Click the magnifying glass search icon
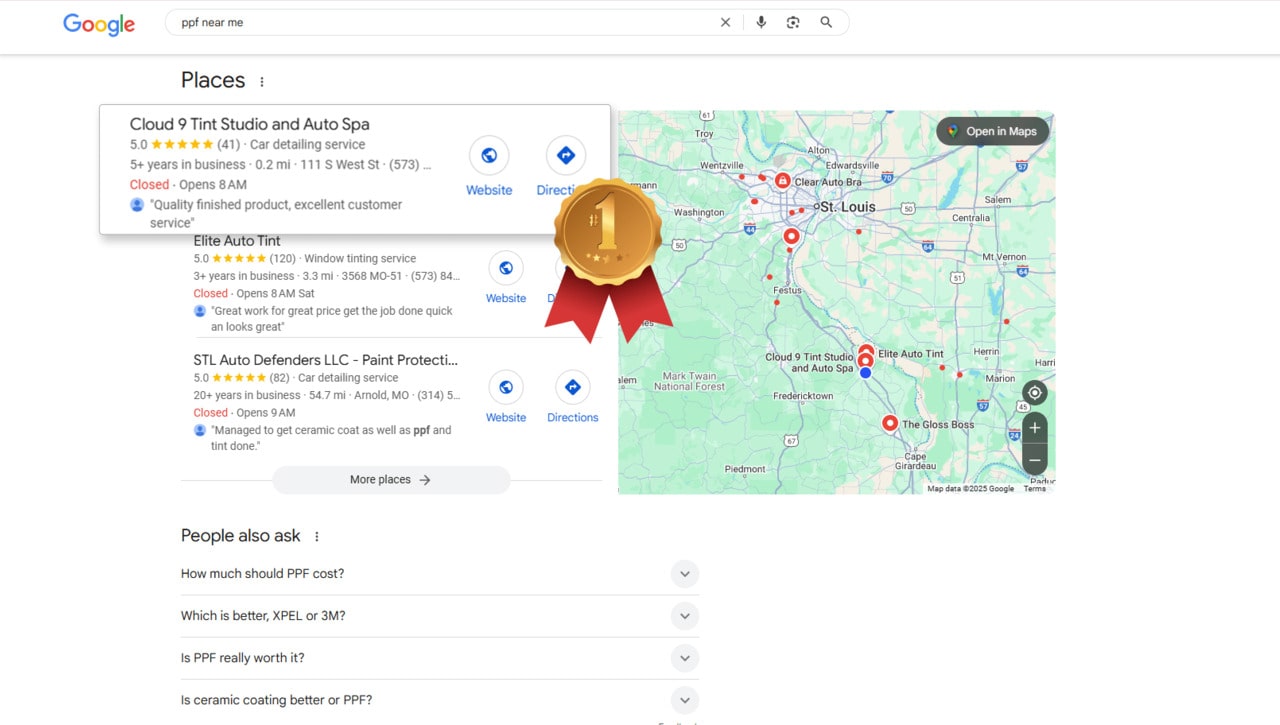This screenshot has height=725, width=1280. click(826, 22)
